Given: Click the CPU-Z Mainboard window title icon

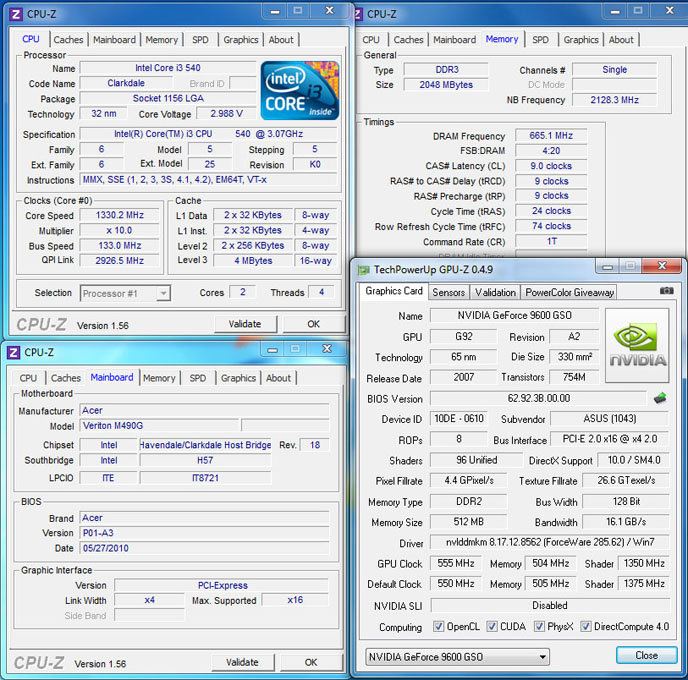Looking at the screenshot, I should 13,352.
